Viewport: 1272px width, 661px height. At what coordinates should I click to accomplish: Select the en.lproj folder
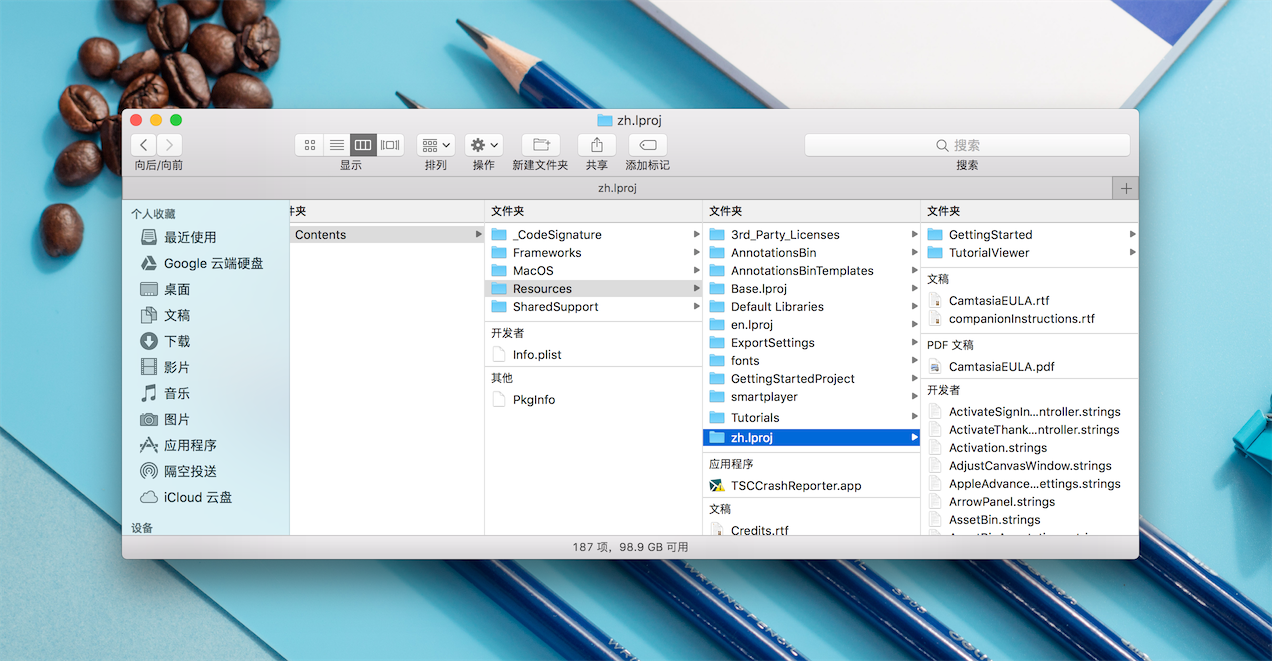(811, 325)
